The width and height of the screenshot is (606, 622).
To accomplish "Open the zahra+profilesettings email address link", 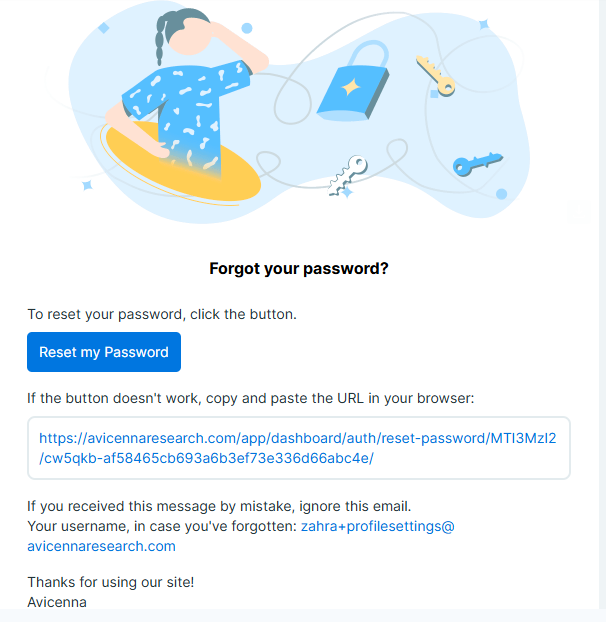I will coord(377,526).
